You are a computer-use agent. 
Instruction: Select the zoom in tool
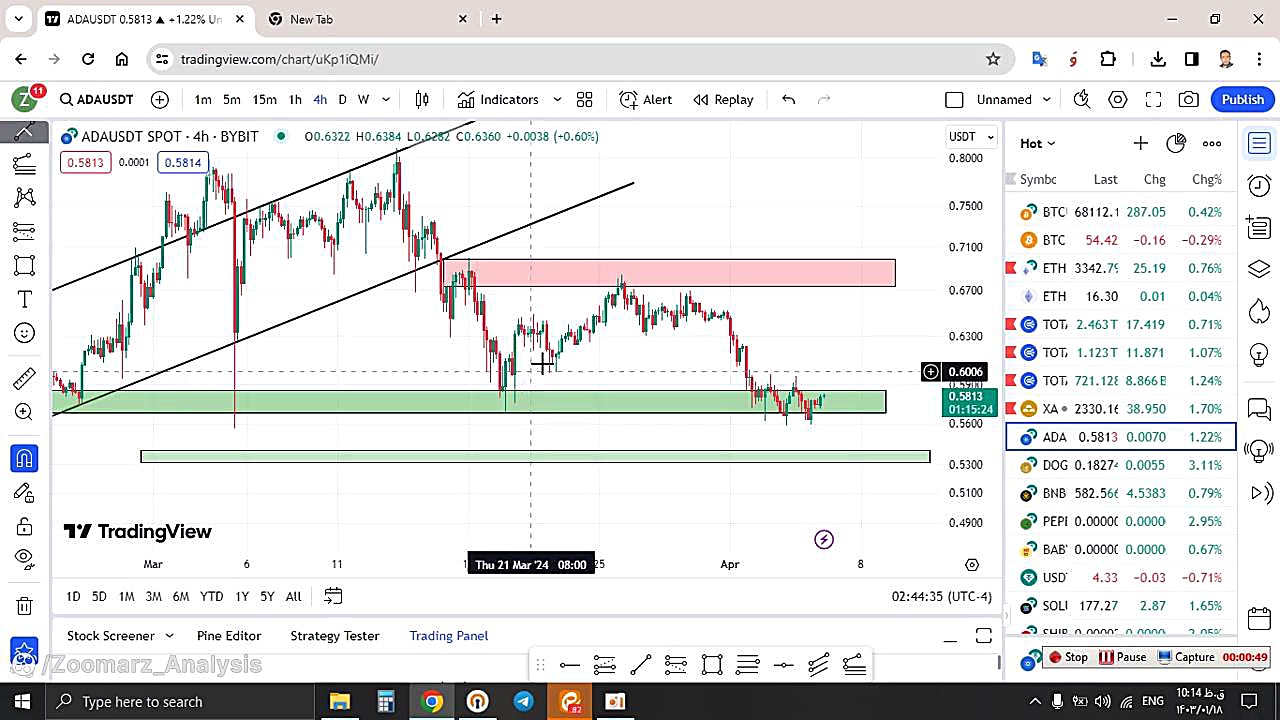pyautogui.click(x=25, y=412)
